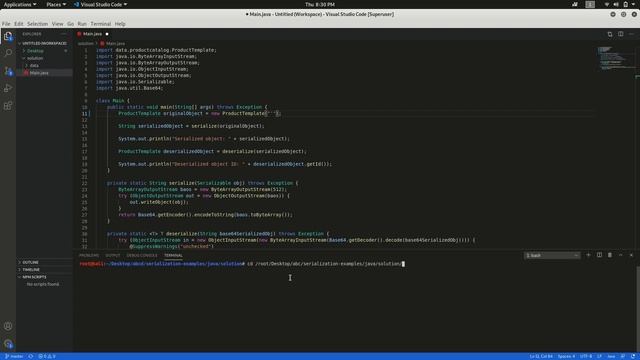Open the File menu
Viewport: 640px width, 360px height.
(x=6, y=24)
